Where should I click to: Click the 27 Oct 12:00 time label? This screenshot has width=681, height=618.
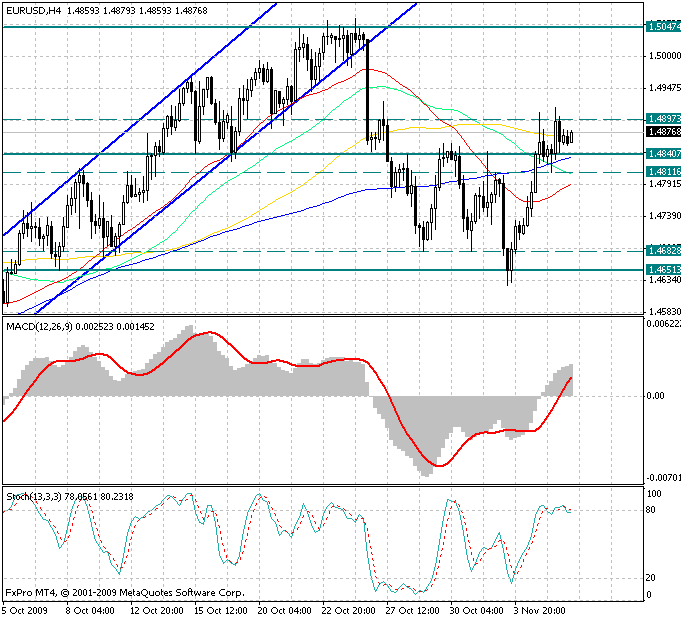point(413,610)
